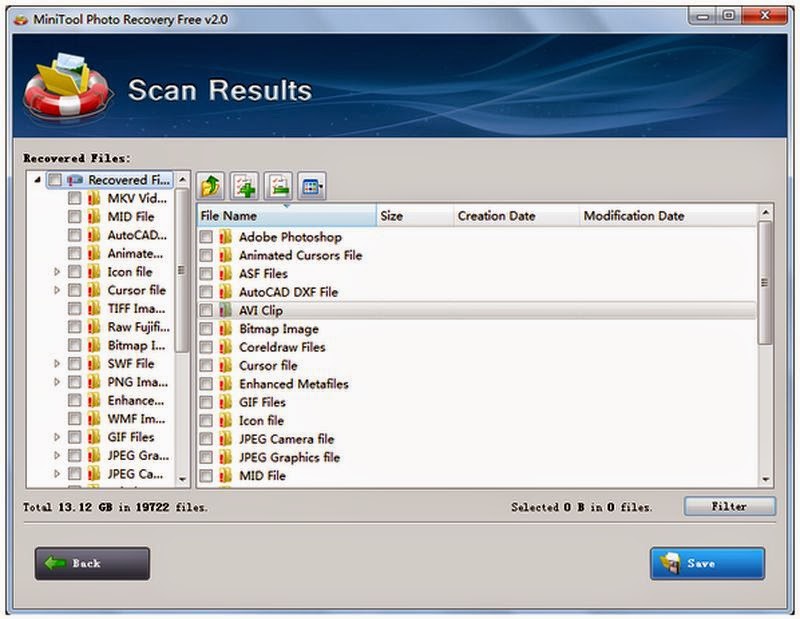Click the Icon file folder icon in list
Screen dimensions: 800x619
point(225,421)
